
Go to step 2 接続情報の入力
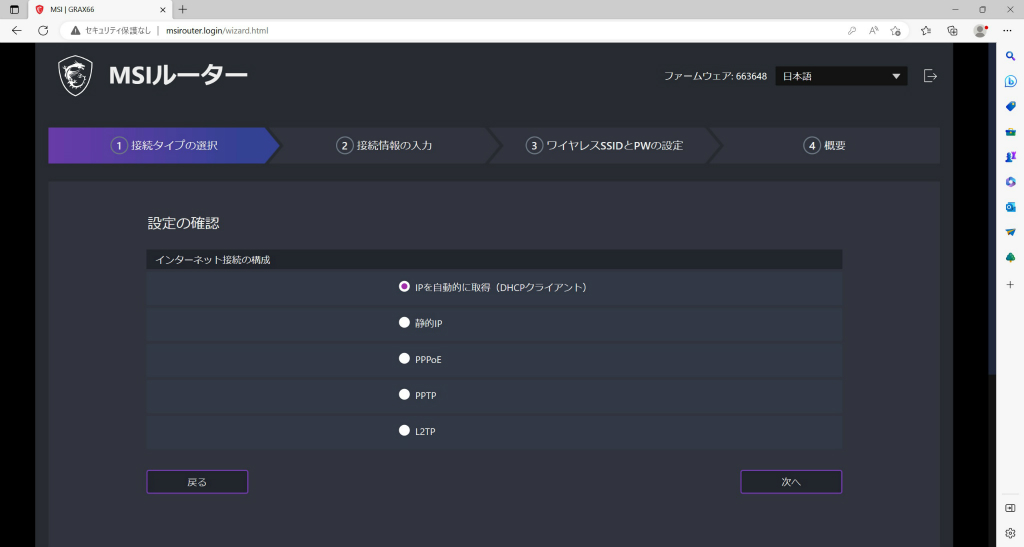click(384, 146)
